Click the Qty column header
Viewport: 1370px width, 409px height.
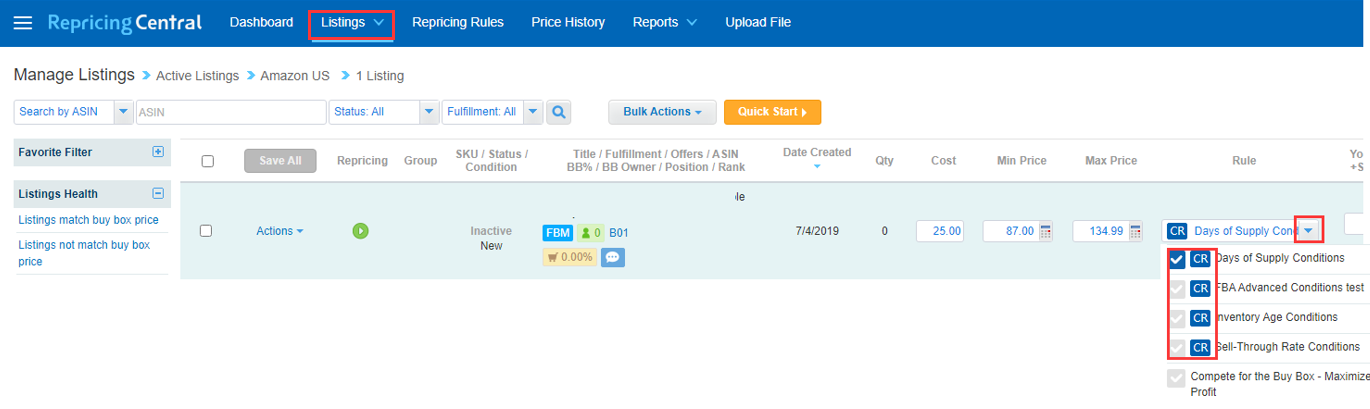(885, 161)
